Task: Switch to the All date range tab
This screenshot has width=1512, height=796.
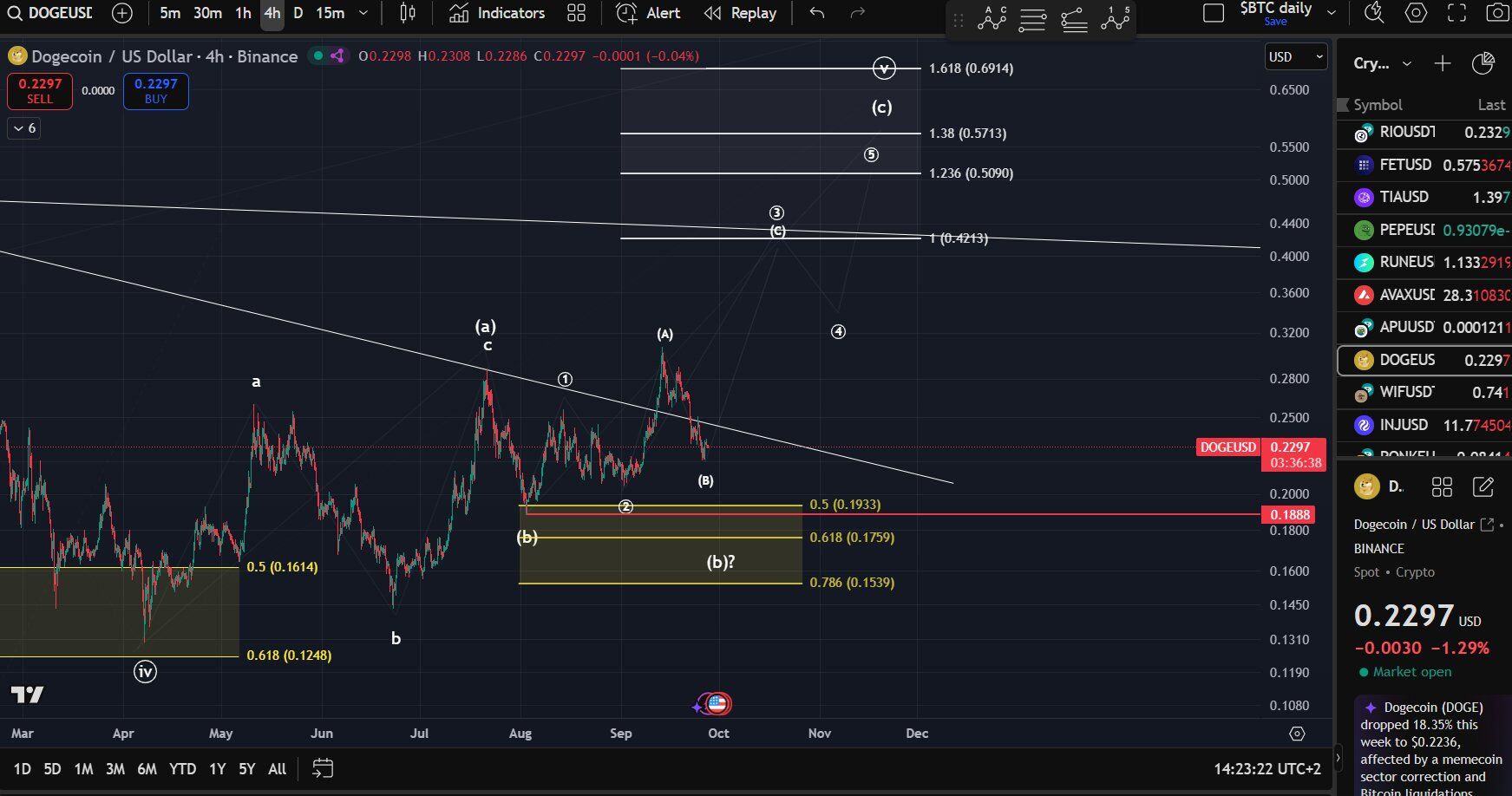Action: [276, 768]
